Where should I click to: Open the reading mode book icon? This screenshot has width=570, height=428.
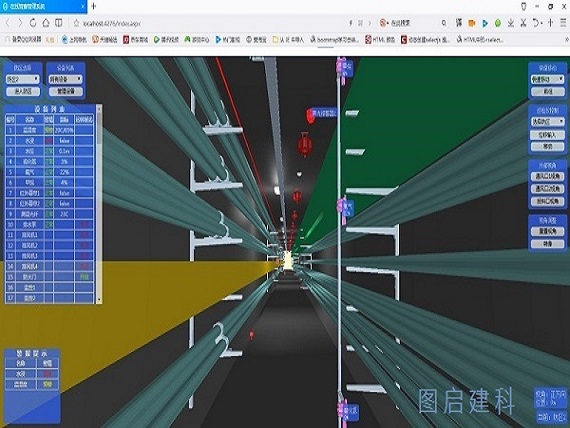click(x=59, y=23)
